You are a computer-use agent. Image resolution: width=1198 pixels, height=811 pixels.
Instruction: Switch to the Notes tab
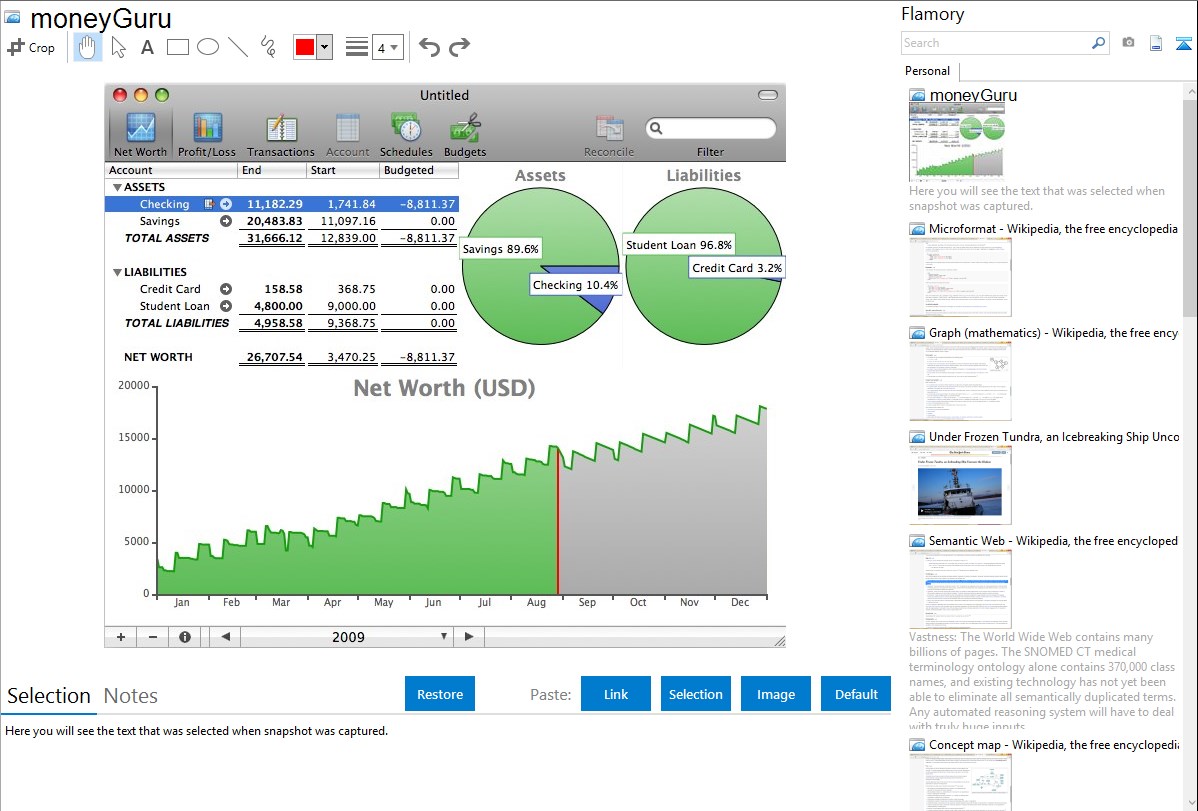(x=131, y=696)
